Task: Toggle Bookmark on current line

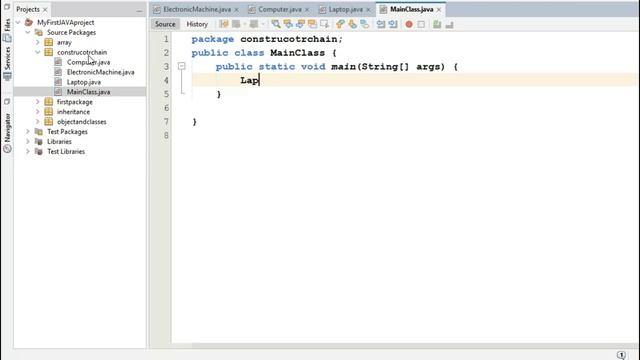Action: (364, 24)
